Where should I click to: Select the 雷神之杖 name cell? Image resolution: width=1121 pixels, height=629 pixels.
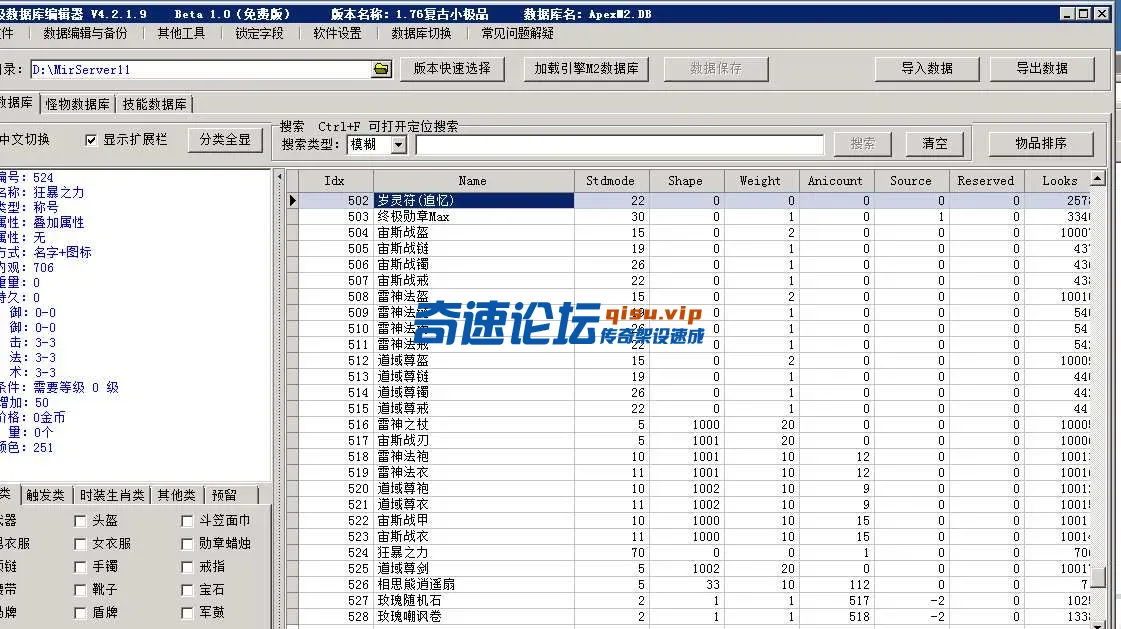point(473,425)
